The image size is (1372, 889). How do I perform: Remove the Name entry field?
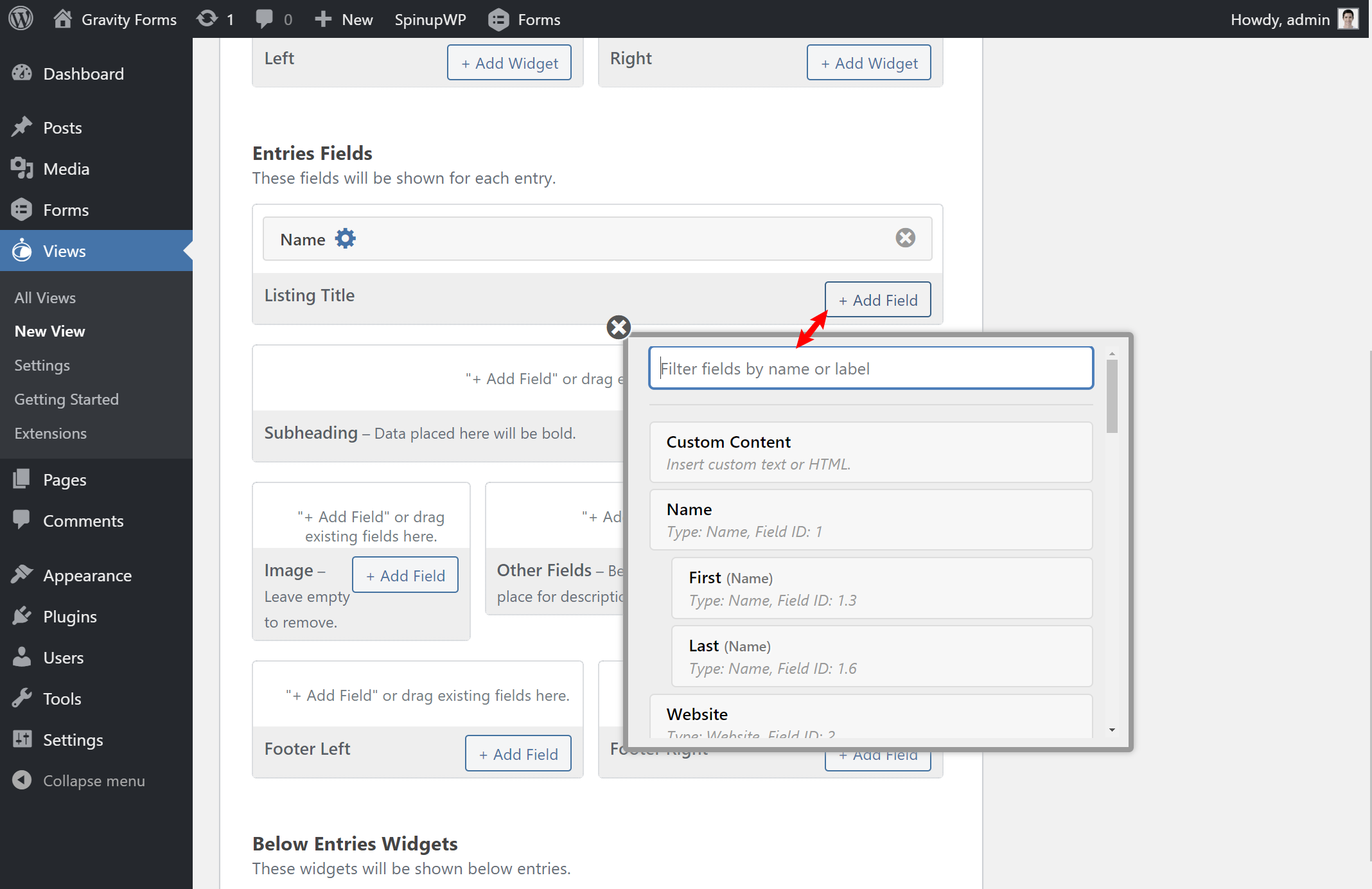906,238
